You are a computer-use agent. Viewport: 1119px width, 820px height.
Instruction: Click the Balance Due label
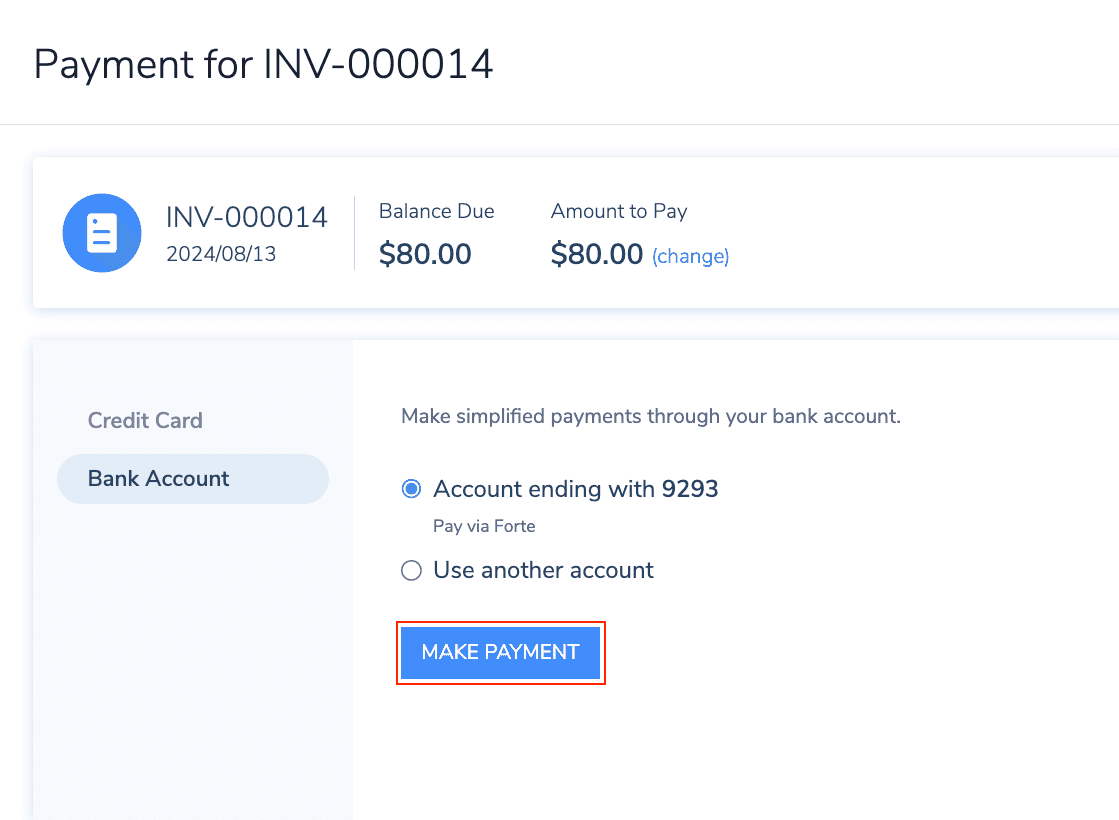436,211
